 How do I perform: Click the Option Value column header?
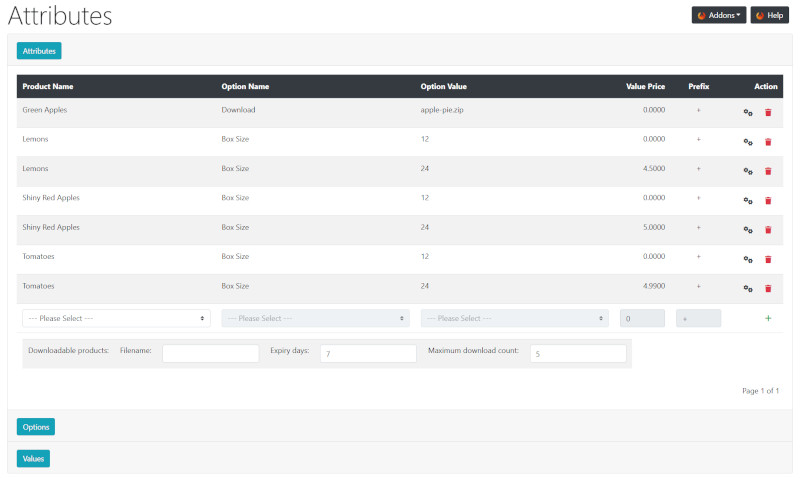[443, 86]
